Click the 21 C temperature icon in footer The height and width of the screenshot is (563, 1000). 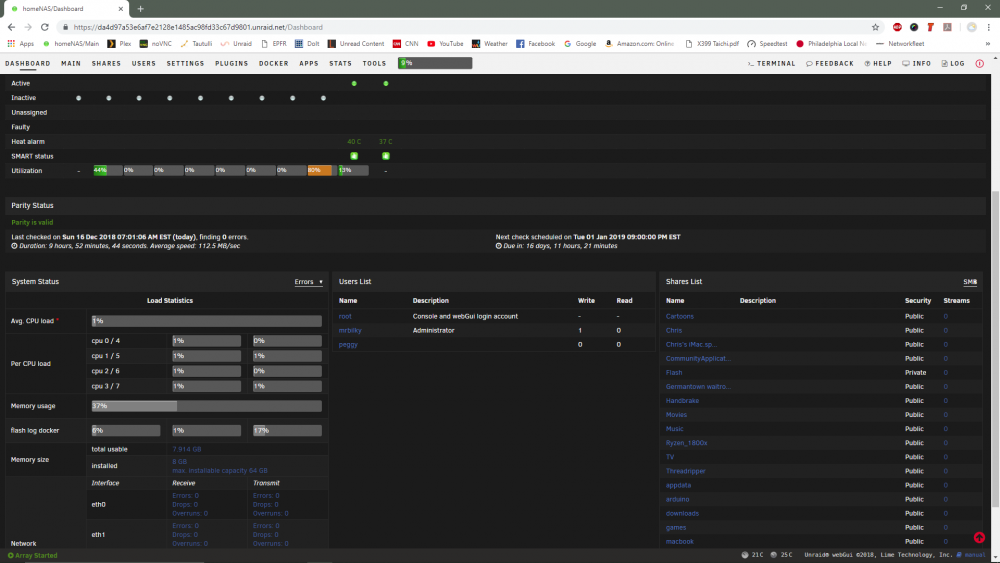coord(744,555)
